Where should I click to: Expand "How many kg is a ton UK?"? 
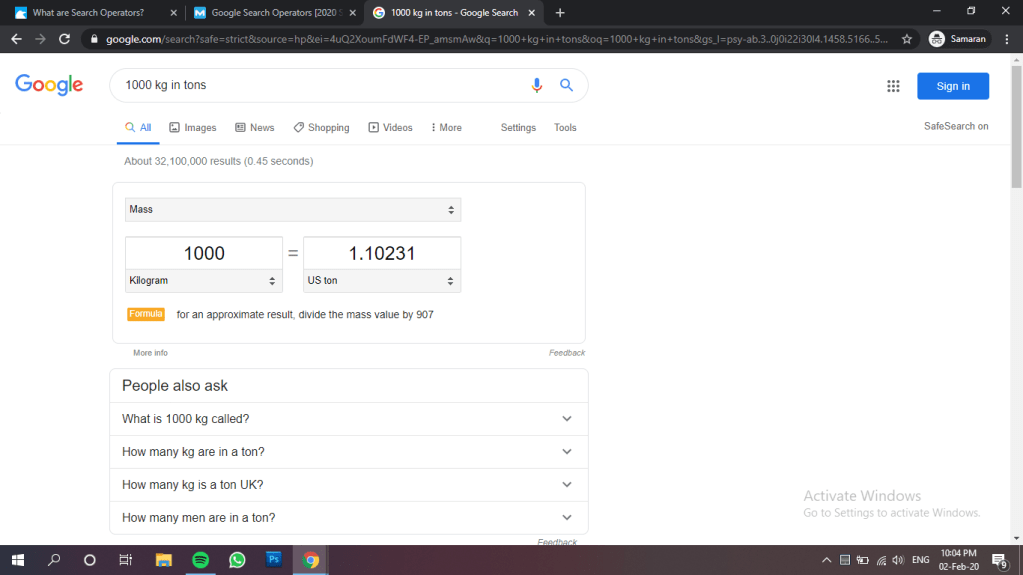tap(348, 485)
